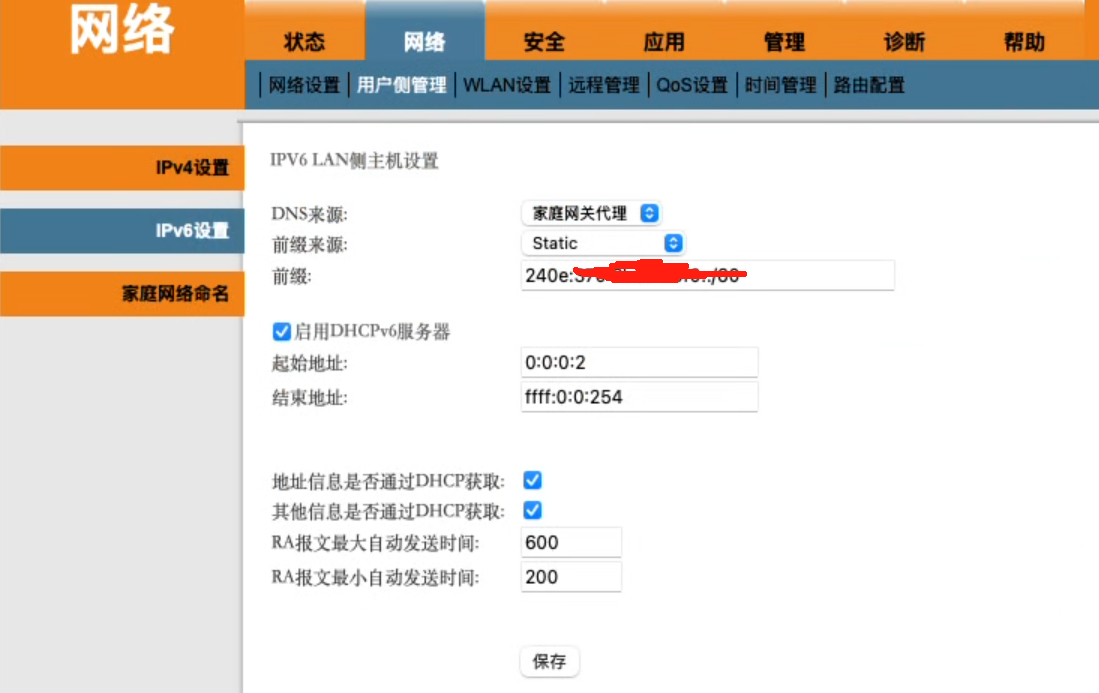Open the 状态 top tab
The image size is (1099, 693).
[x=304, y=42]
